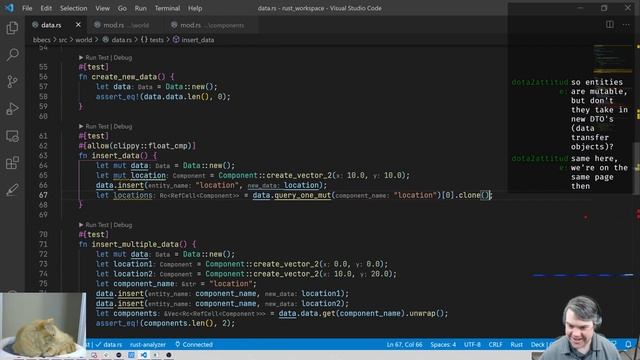Expand the insert_data breadcrumb

(x=198, y=40)
